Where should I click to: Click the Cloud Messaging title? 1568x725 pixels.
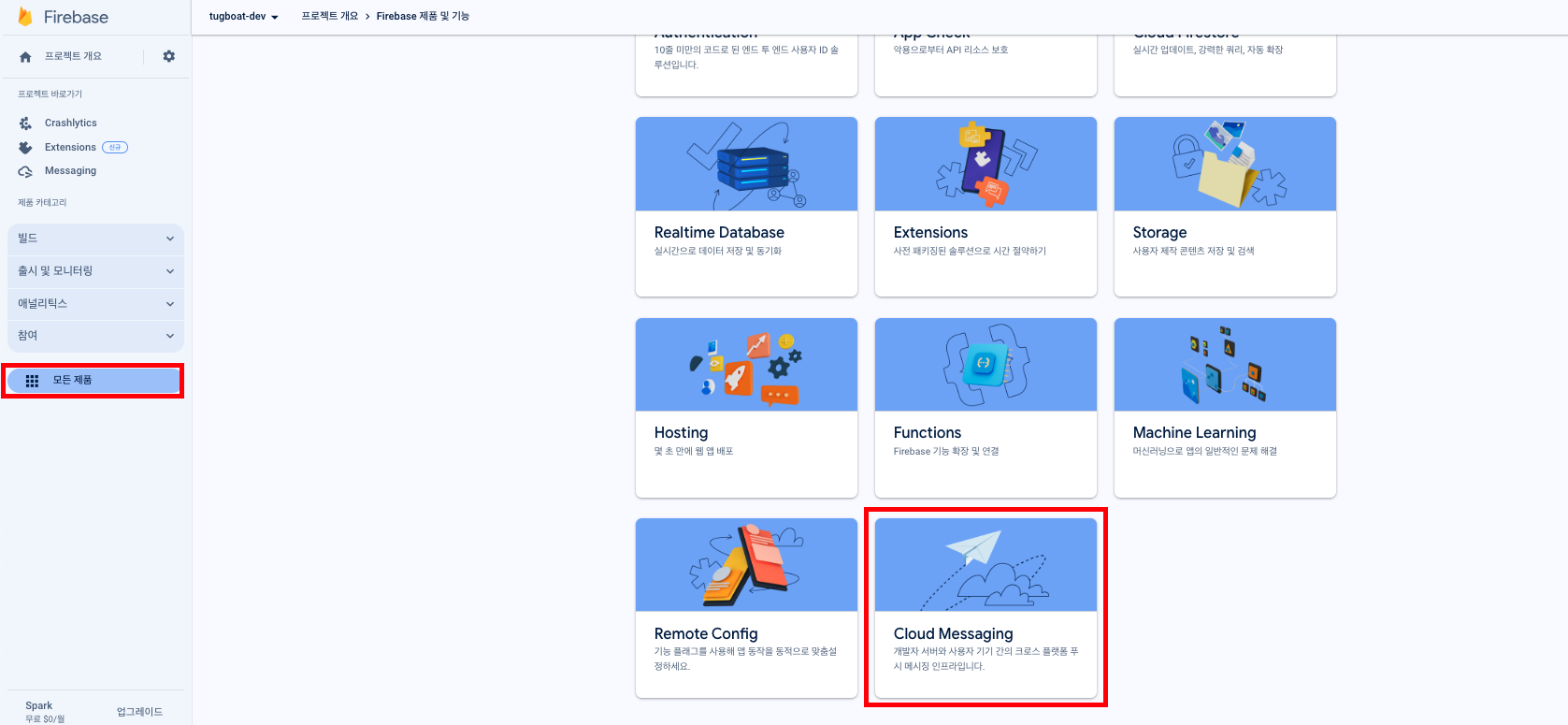[x=953, y=633]
